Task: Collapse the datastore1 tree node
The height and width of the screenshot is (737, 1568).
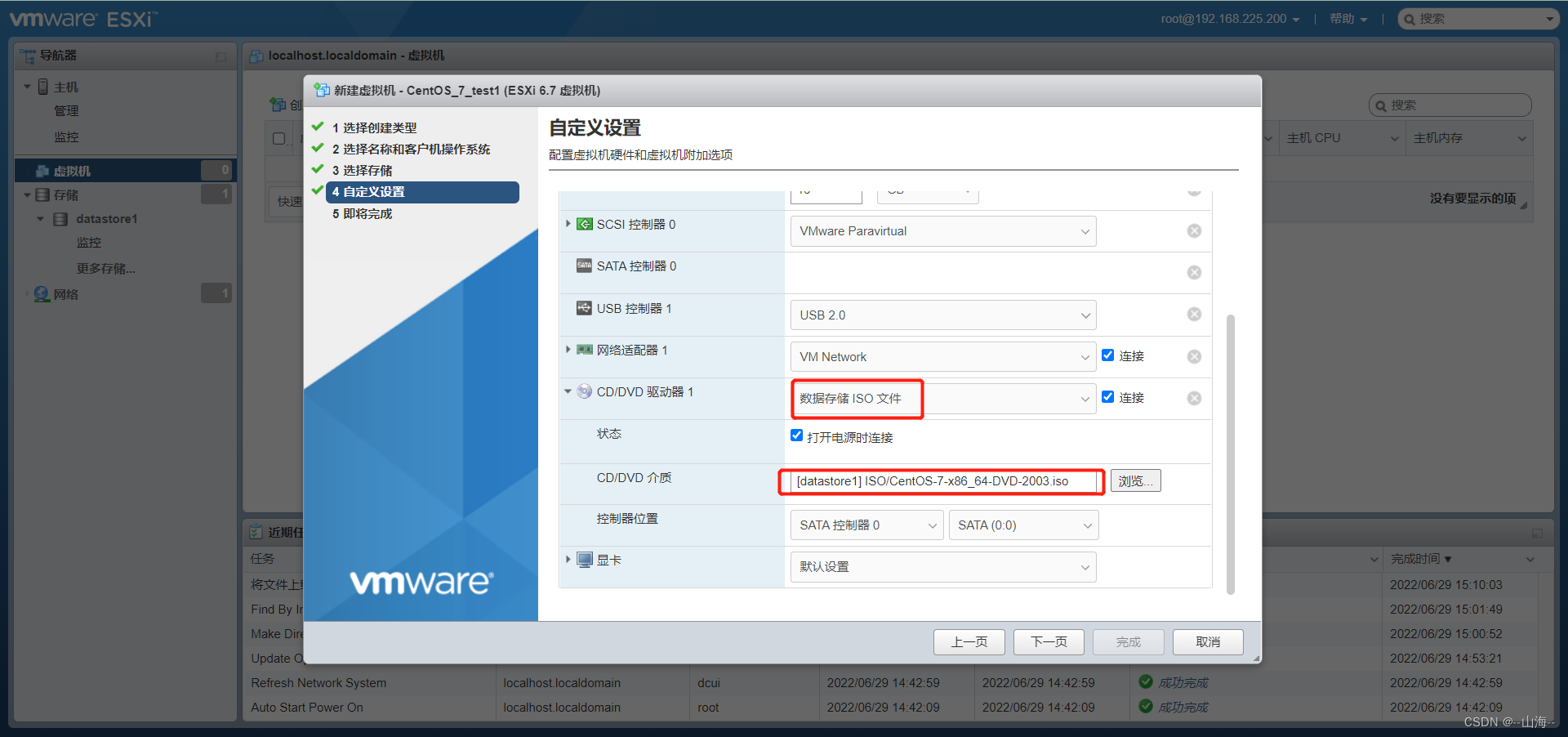Action: pyautogui.click(x=41, y=219)
